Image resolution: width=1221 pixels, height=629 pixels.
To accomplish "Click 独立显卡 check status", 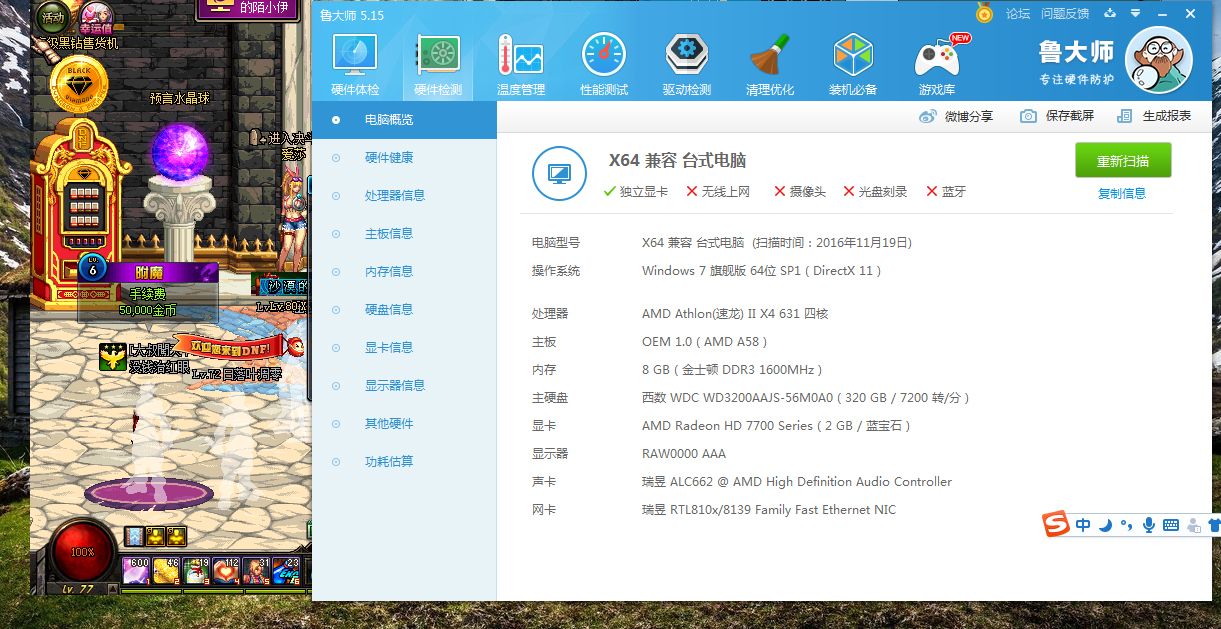I will (636, 191).
